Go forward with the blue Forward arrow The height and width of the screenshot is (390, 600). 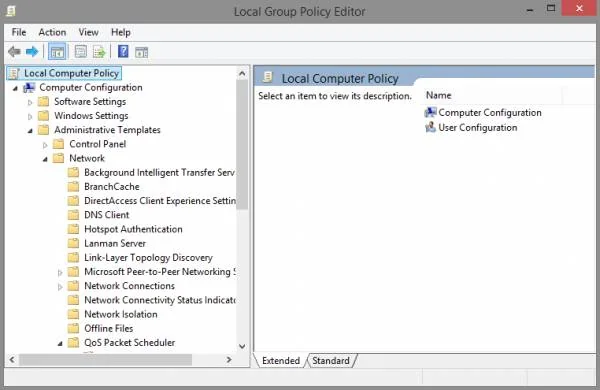32,52
